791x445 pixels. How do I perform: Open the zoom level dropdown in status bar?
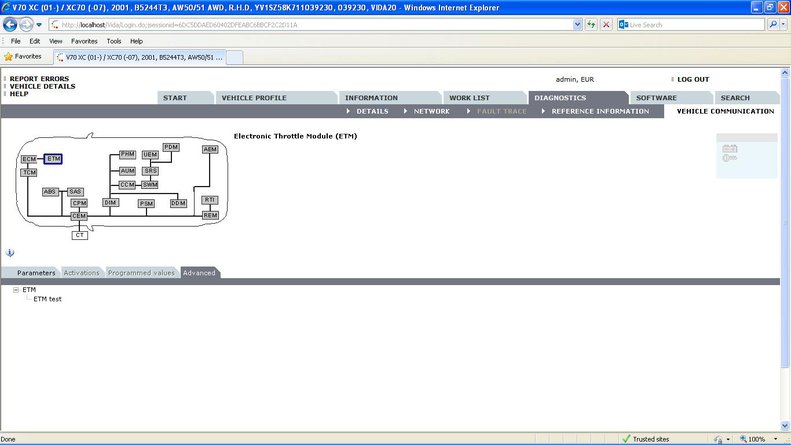click(774, 439)
